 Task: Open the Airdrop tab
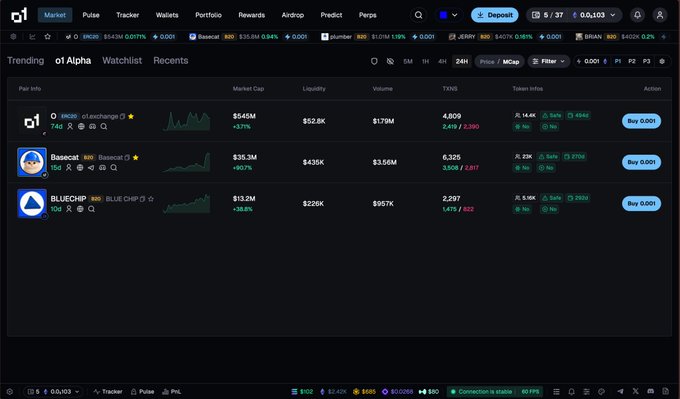[x=293, y=15]
